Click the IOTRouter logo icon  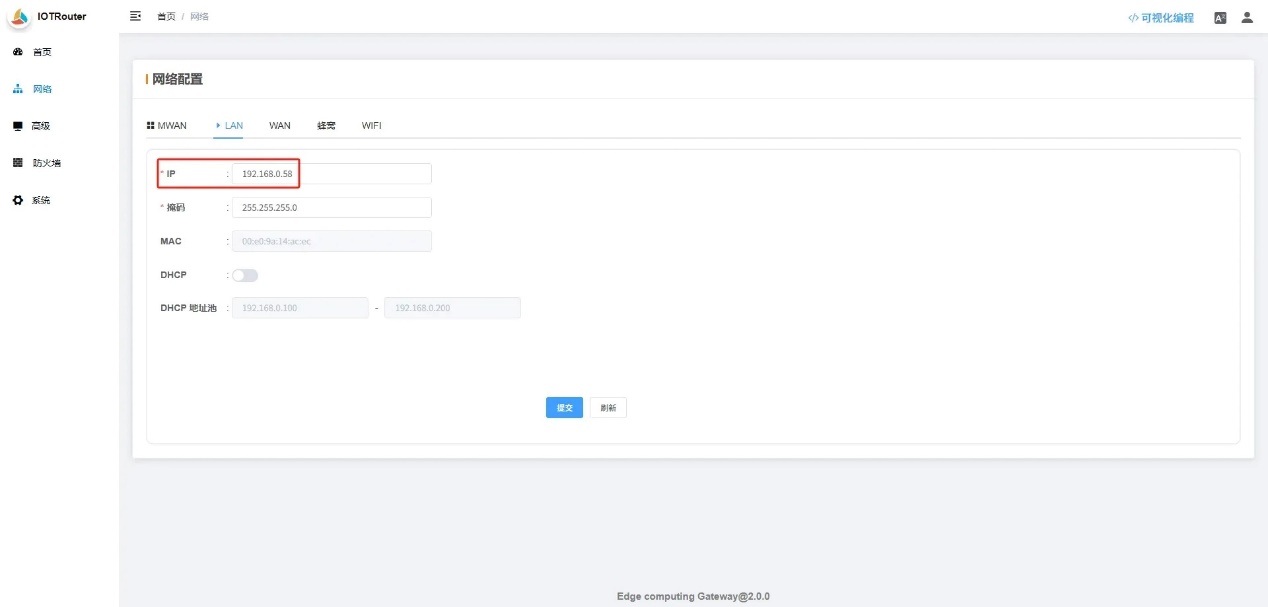(x=19, y=16)
